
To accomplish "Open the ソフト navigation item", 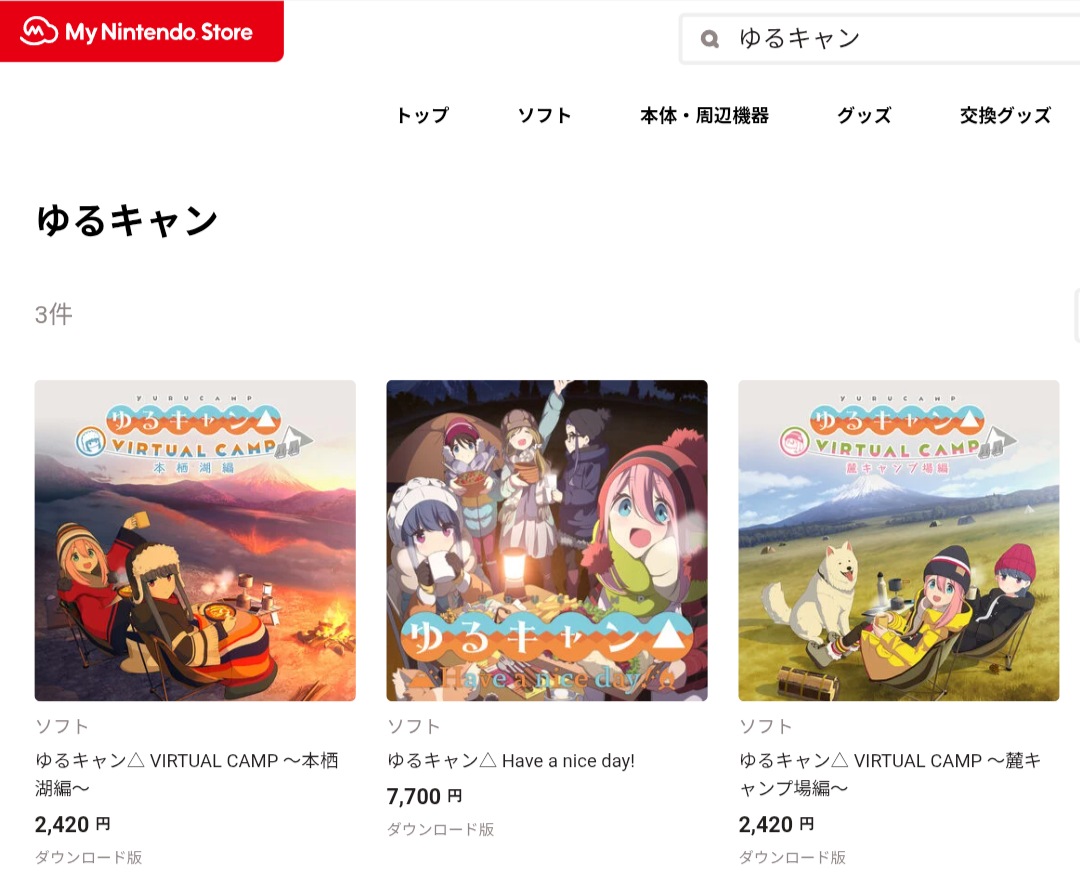I will (544, 115).
